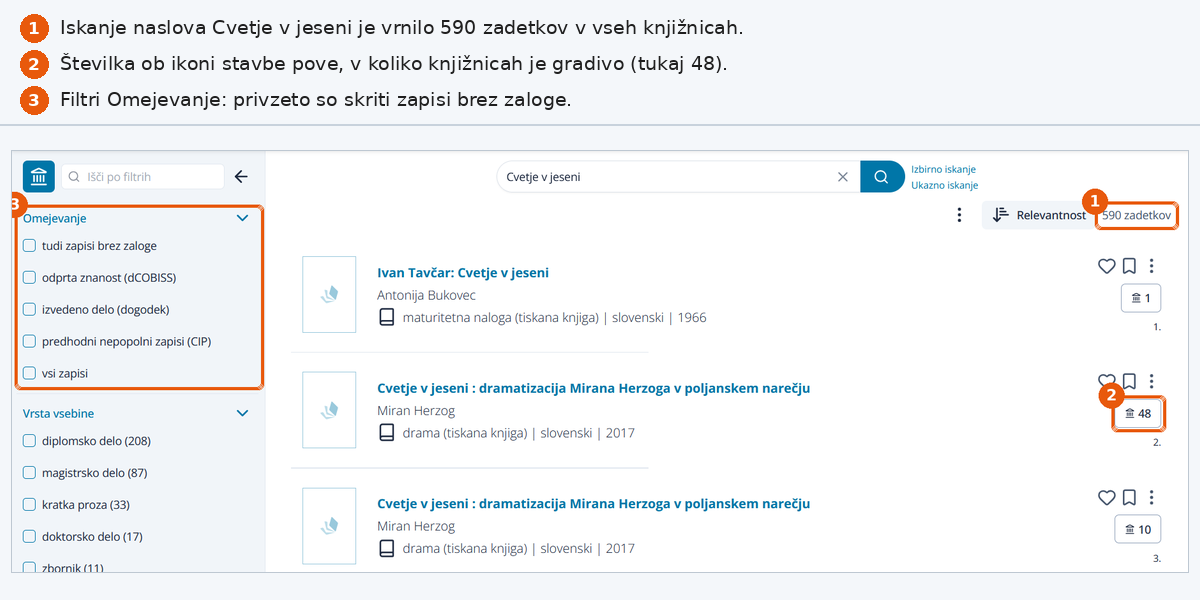Screen dimensions: 1200x600
Task: Show the 48 libraries holding the drama
Action: click(x=1138, y=413)
